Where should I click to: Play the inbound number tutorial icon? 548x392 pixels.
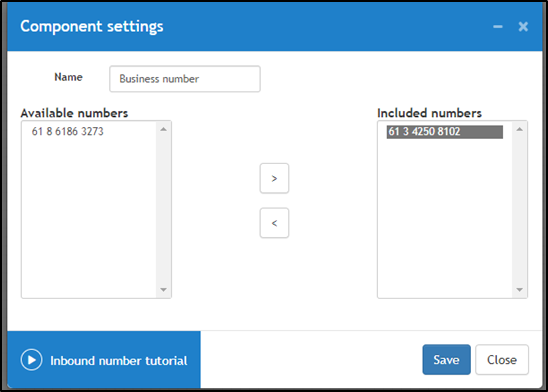pyautogui.click(x=31, y=360)
